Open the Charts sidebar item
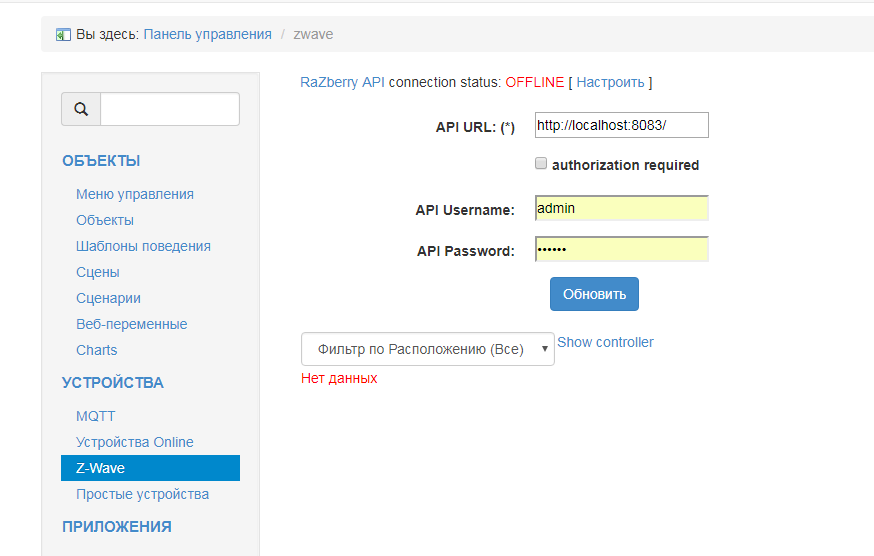 click(x=97, y=350)
